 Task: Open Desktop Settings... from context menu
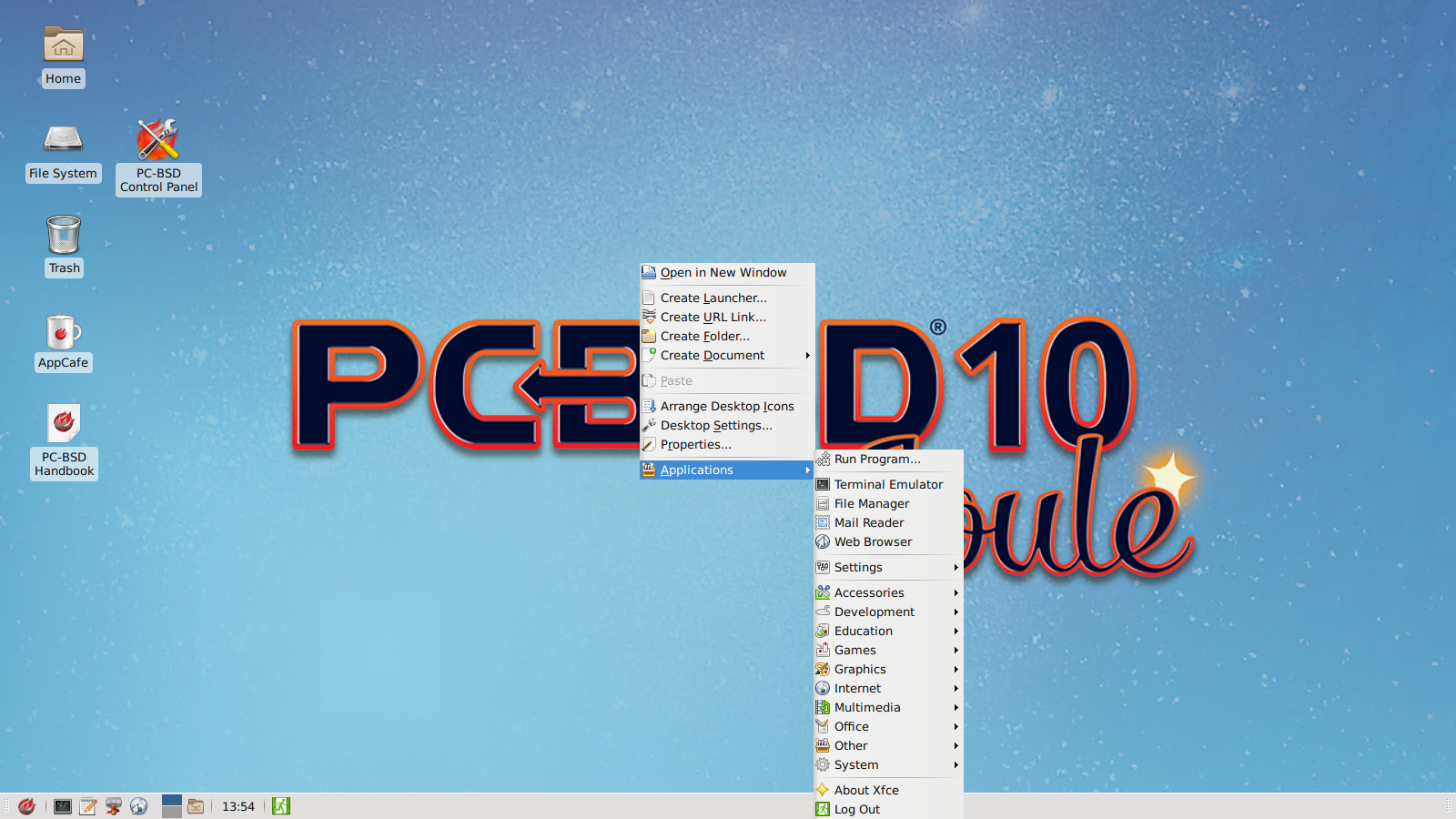coord(727,425)
